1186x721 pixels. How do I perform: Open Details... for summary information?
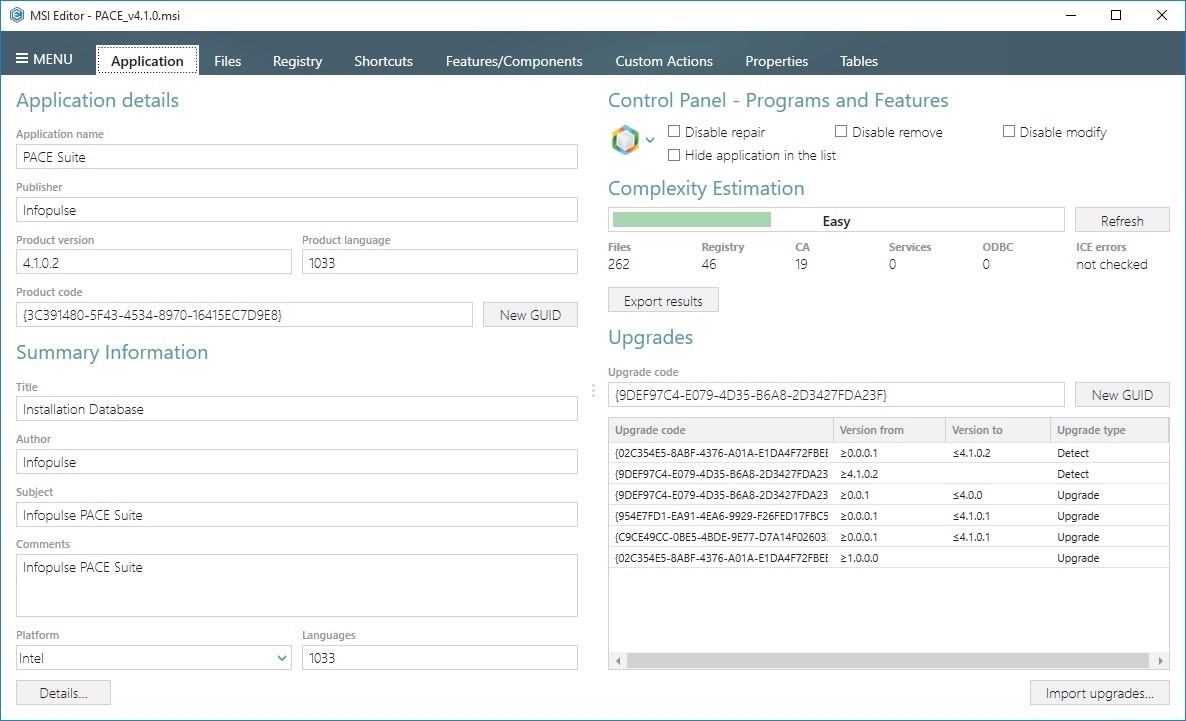click(64, 692)
